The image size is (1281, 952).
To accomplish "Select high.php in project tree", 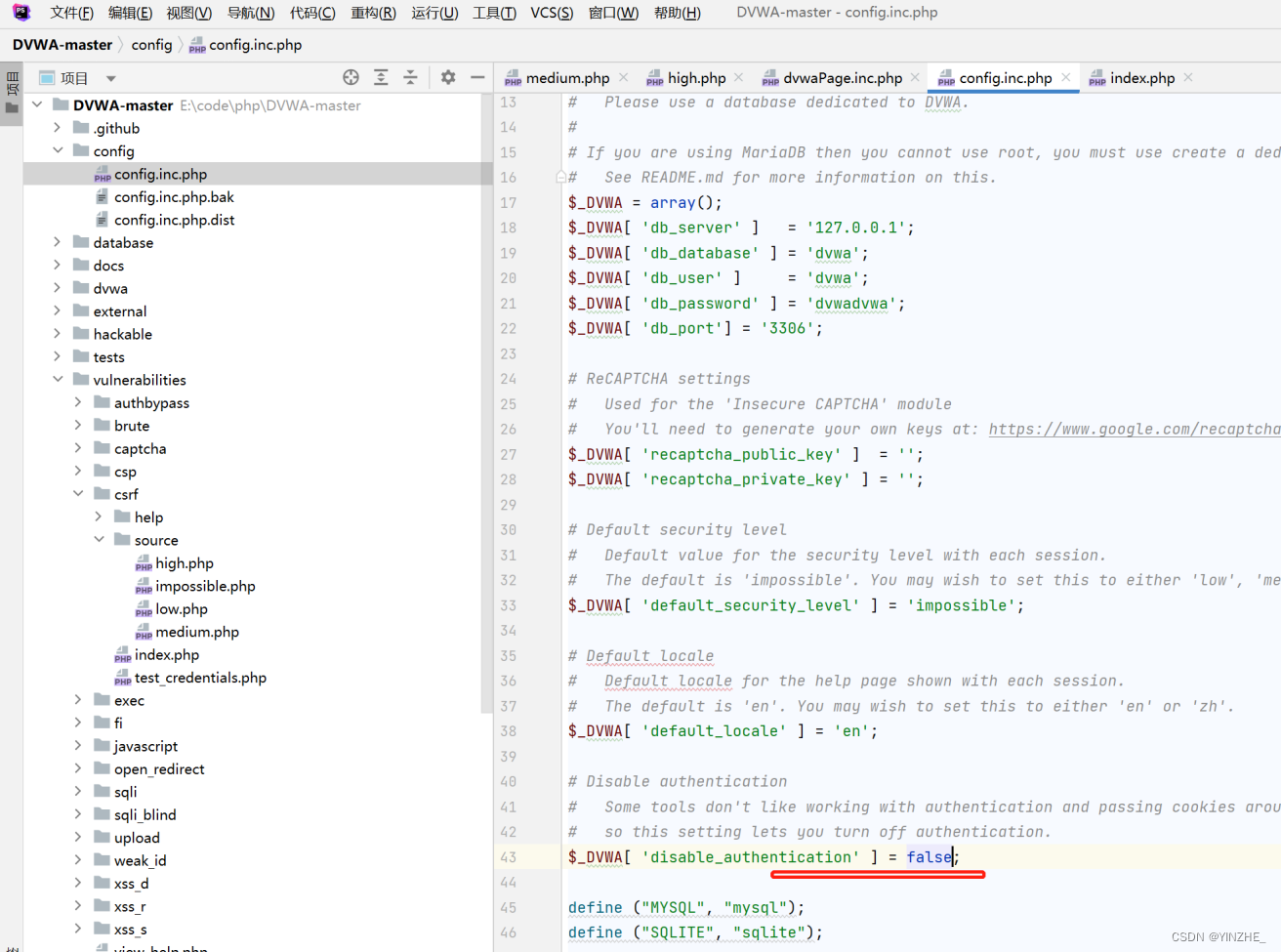I will pyautogui.click(x=184, y=563).
